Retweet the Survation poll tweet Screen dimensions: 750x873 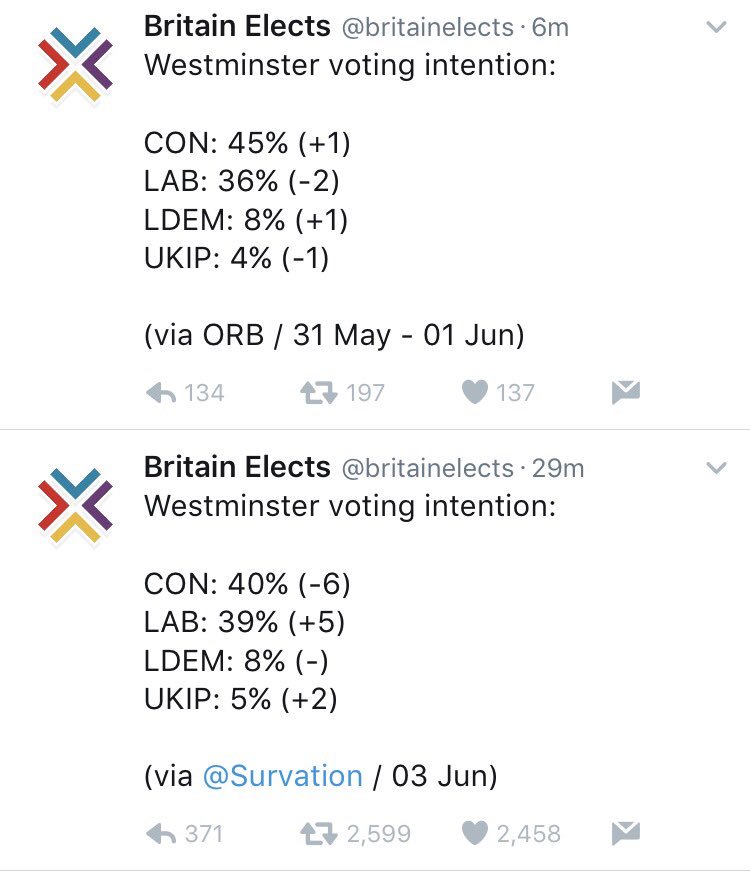[318, 833]
